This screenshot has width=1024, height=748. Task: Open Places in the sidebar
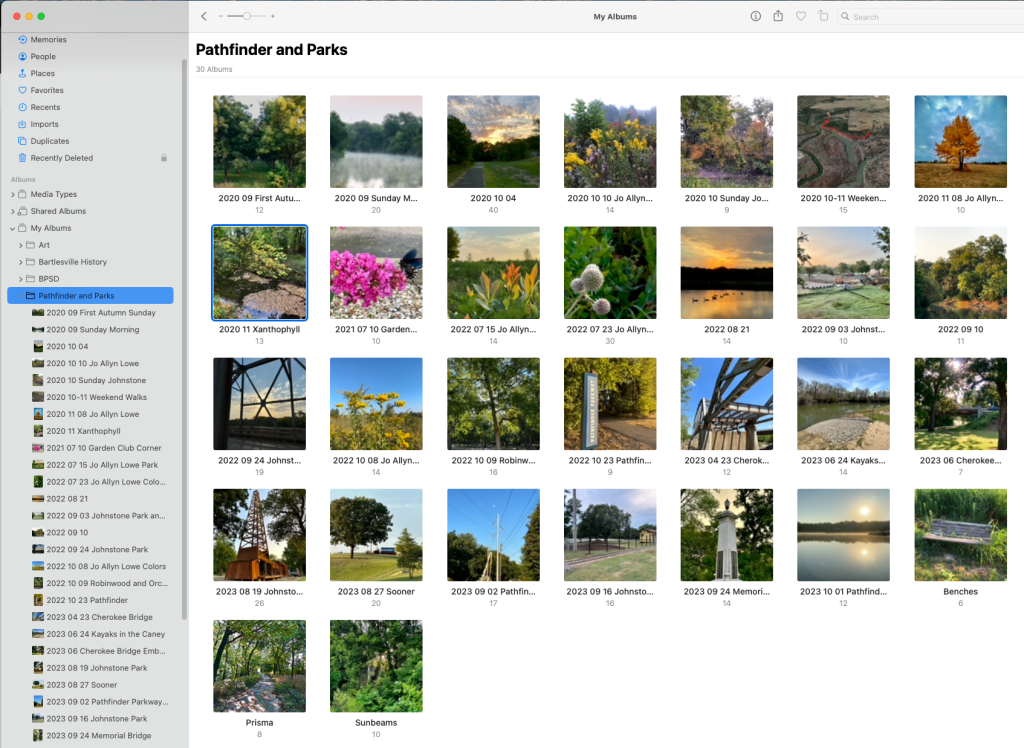tap(42, 74)
